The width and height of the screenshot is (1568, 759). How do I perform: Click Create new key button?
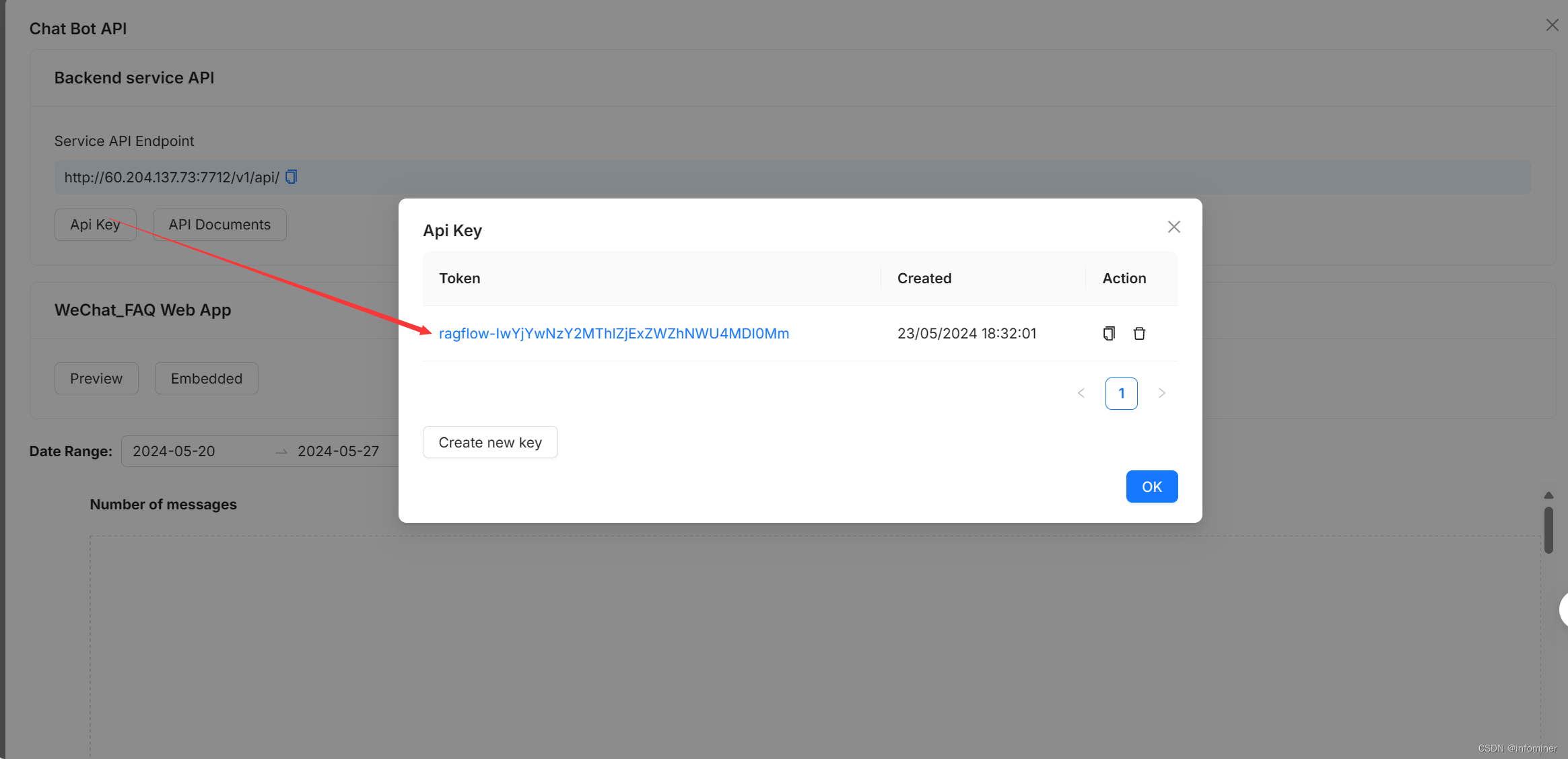tap(490, 442)
